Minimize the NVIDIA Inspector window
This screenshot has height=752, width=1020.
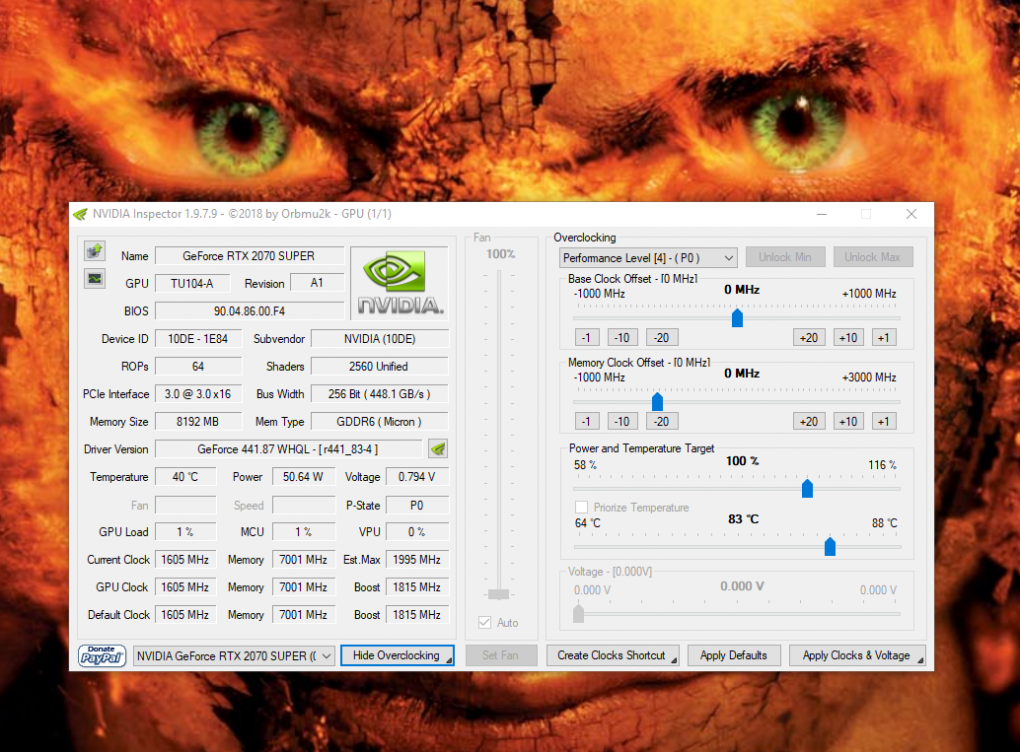tap(822, 214)
